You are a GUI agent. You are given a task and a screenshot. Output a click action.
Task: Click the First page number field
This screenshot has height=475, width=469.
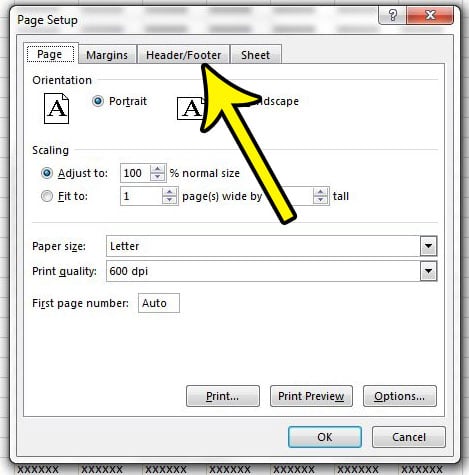tap(159, 303)
